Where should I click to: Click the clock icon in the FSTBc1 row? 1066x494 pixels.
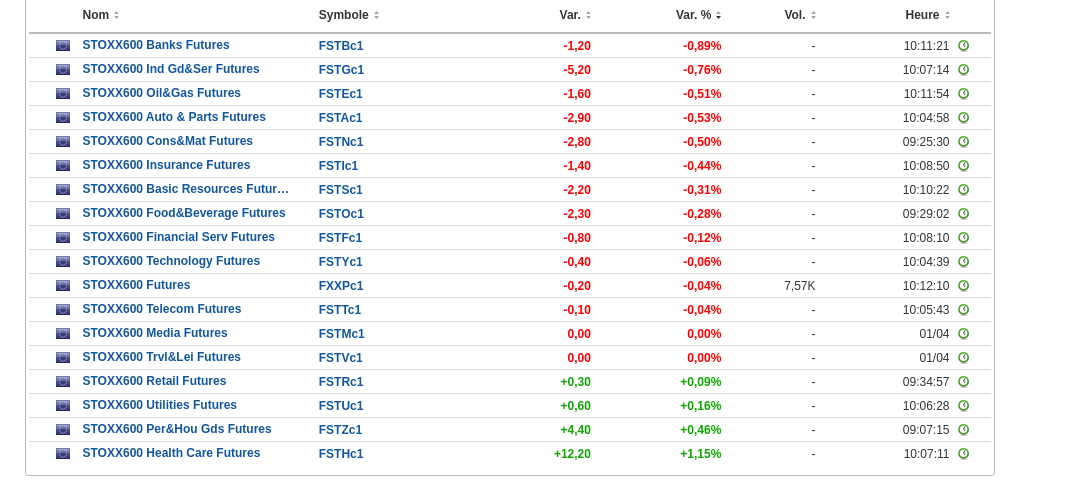tap(963, 46)
